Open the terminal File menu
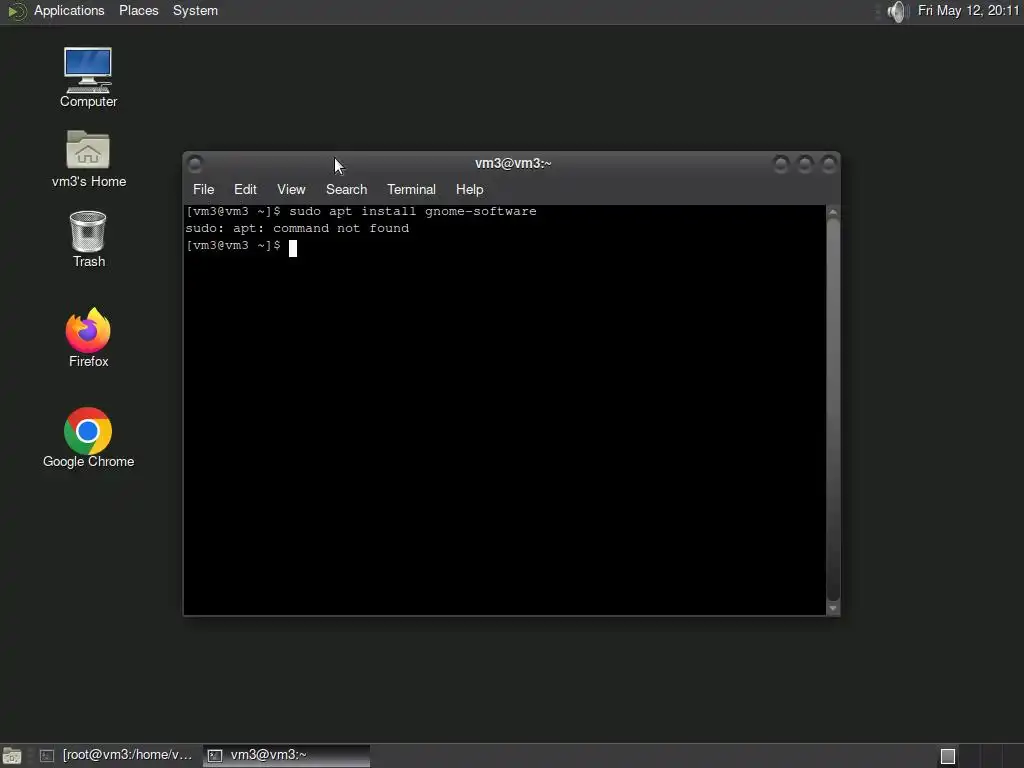 [x=204, y=189]
